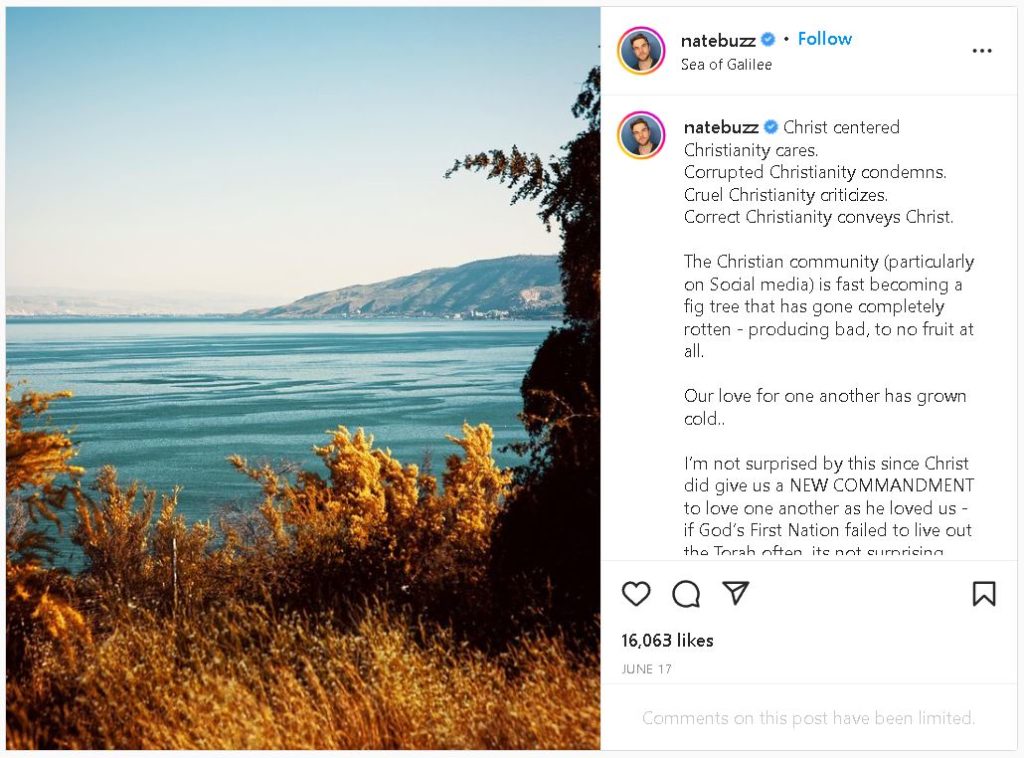Click natebuzz's profile picture in the post header
Image resolution: width=1024 pixels, height=758 pixels.
[x=641, y=51]
